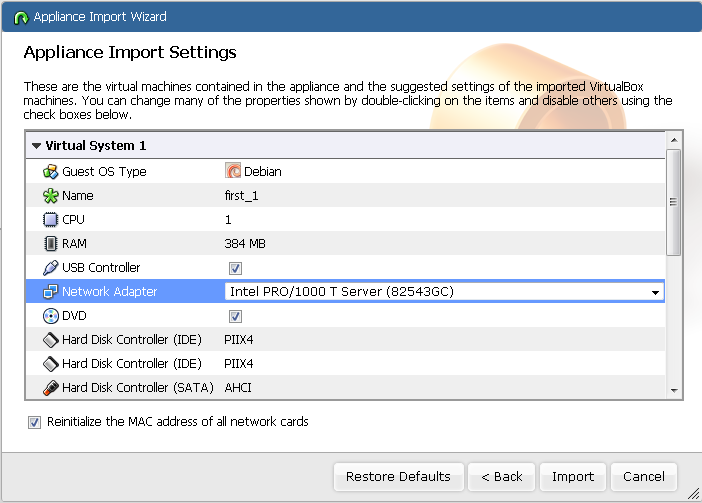Select the RAM row label

click(x=74, y=243)
